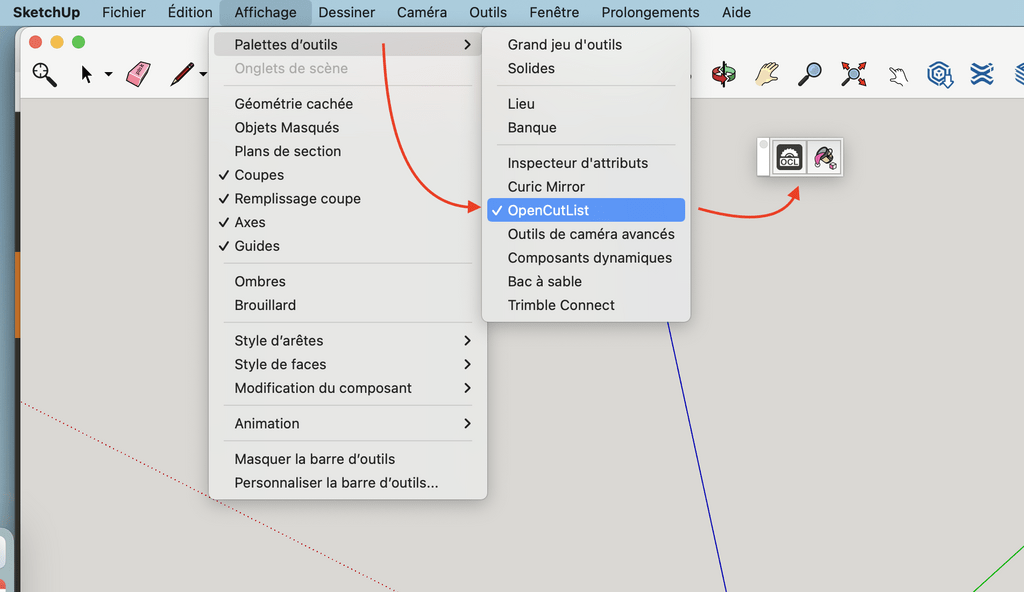Click the pointing-hand tool icon
Image resolution: width=1024 pixels, height=592 pixels.
(x=898, y=76)
